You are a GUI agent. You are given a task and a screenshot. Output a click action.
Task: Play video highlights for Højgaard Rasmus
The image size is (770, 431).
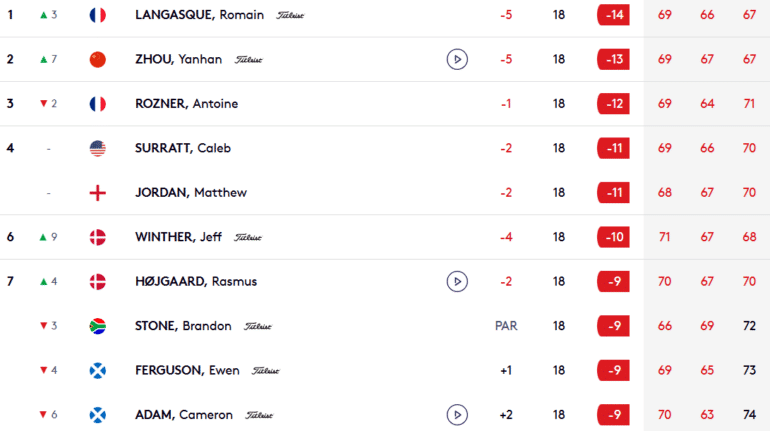pos(457,282)
